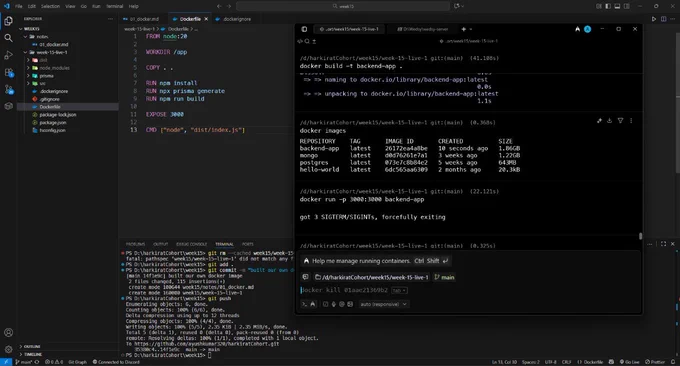Click the pin icon on docker images block
Image resolution: width=680 pixels, height=366 pixels.
pyautogui.click(x=599, y=121)
